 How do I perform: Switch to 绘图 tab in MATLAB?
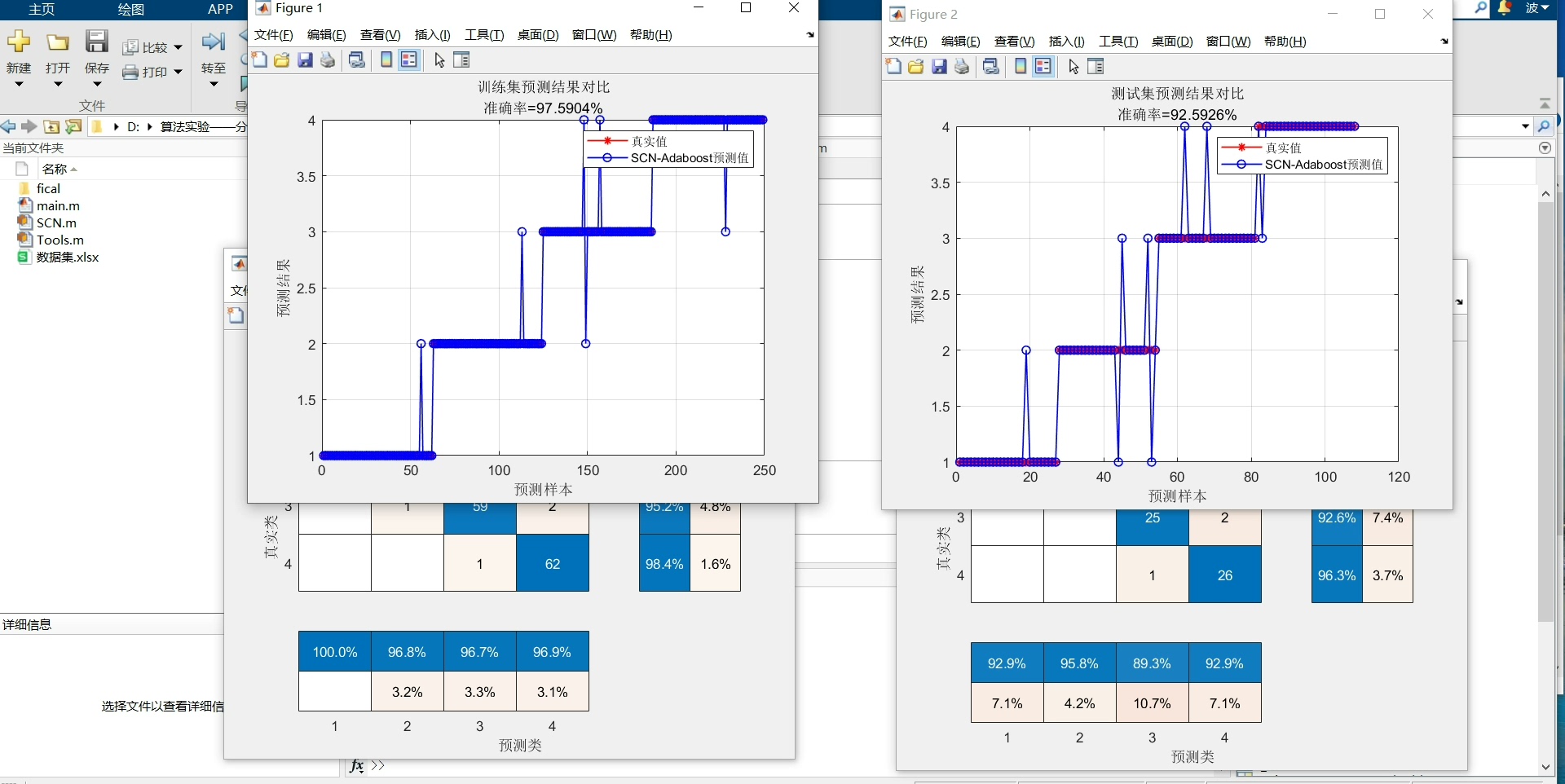coord(131,9)
